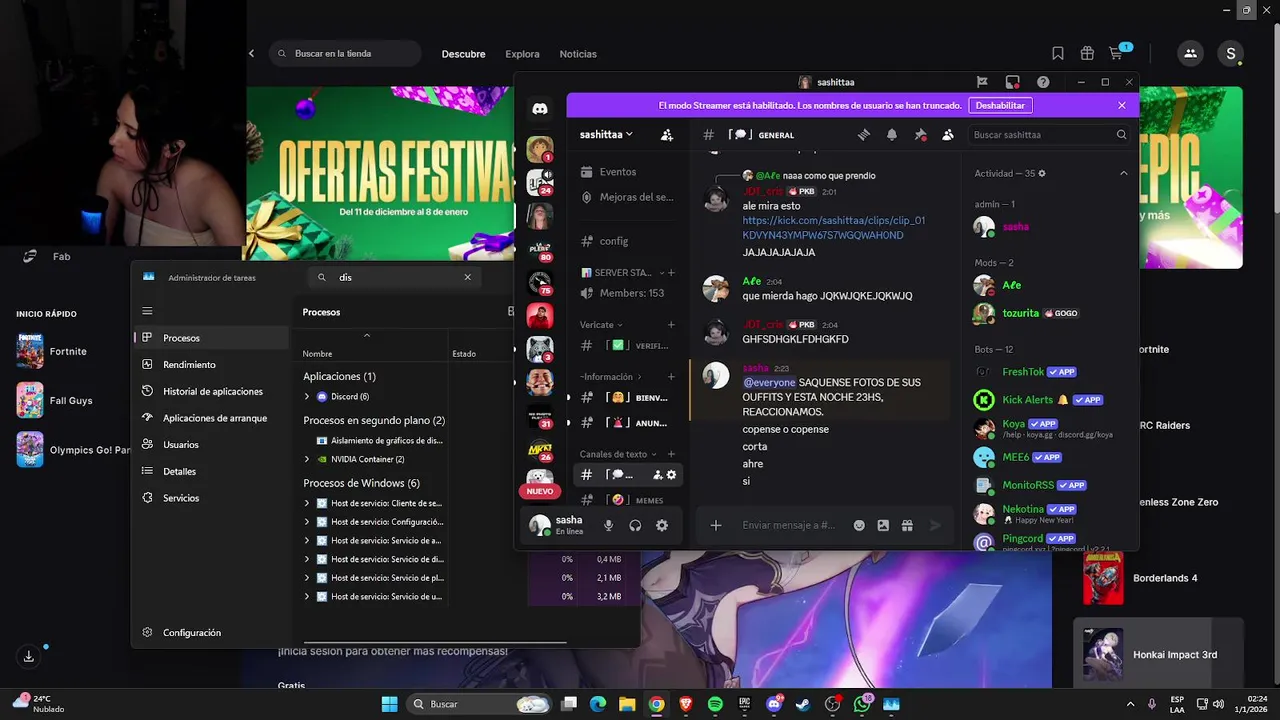
Task: Open Discord user settings gear
Action: click(662, 525)
